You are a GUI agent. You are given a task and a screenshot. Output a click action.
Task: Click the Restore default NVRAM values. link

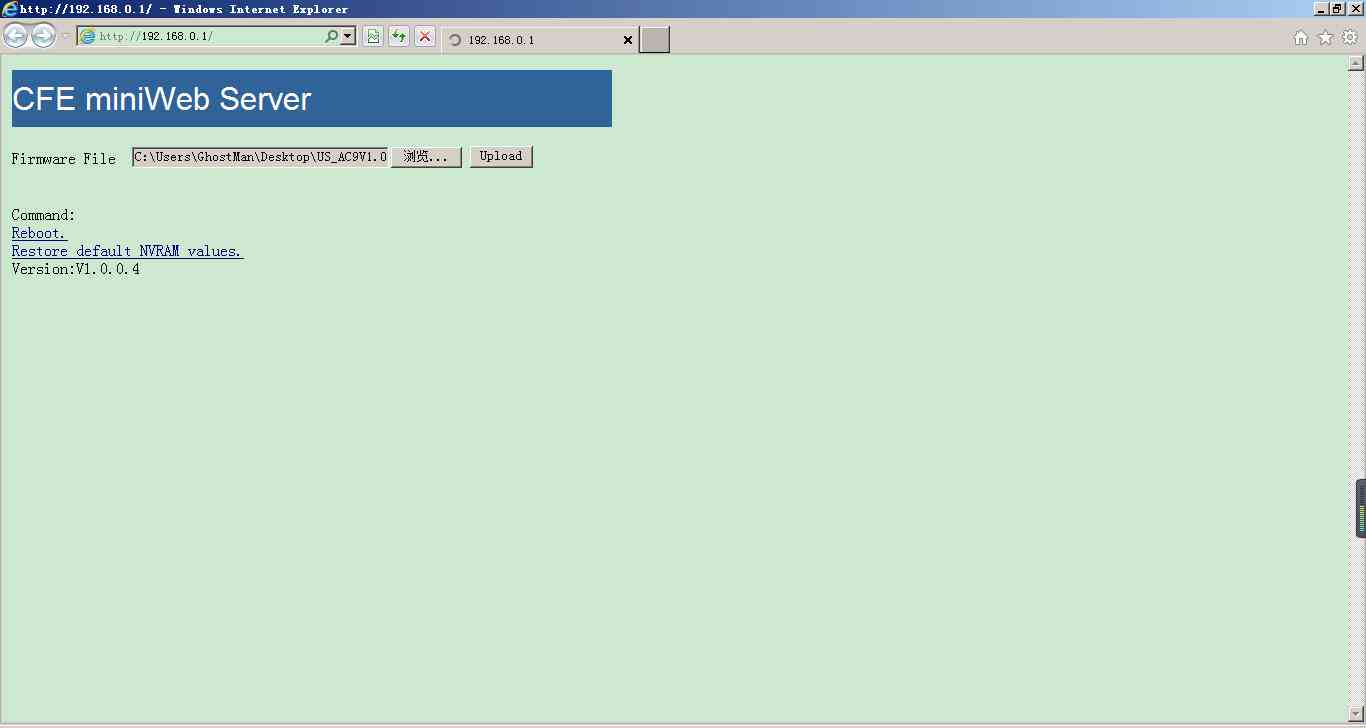coord(127,251)
